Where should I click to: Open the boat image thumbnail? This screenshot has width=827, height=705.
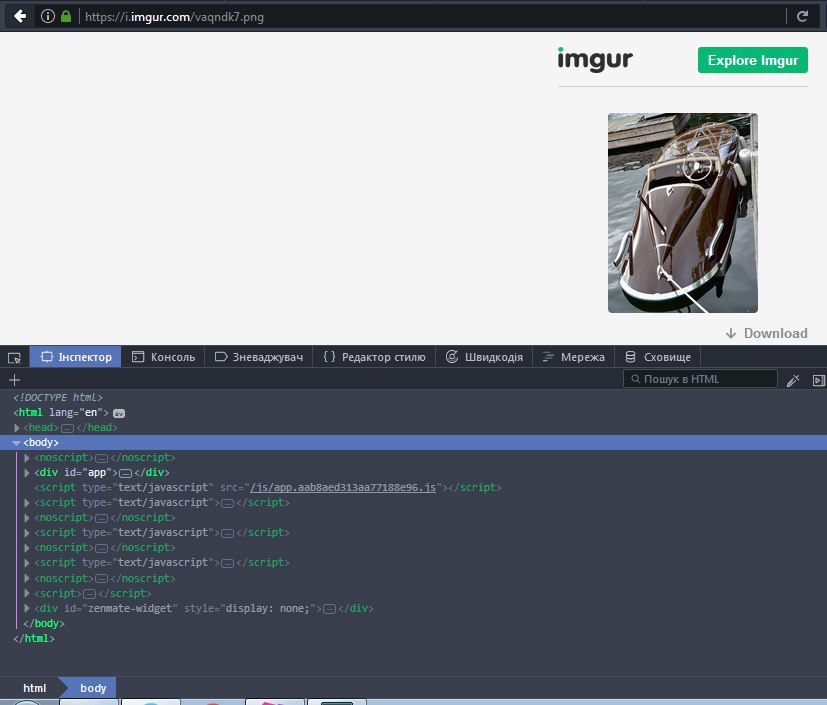pos(682,213)
